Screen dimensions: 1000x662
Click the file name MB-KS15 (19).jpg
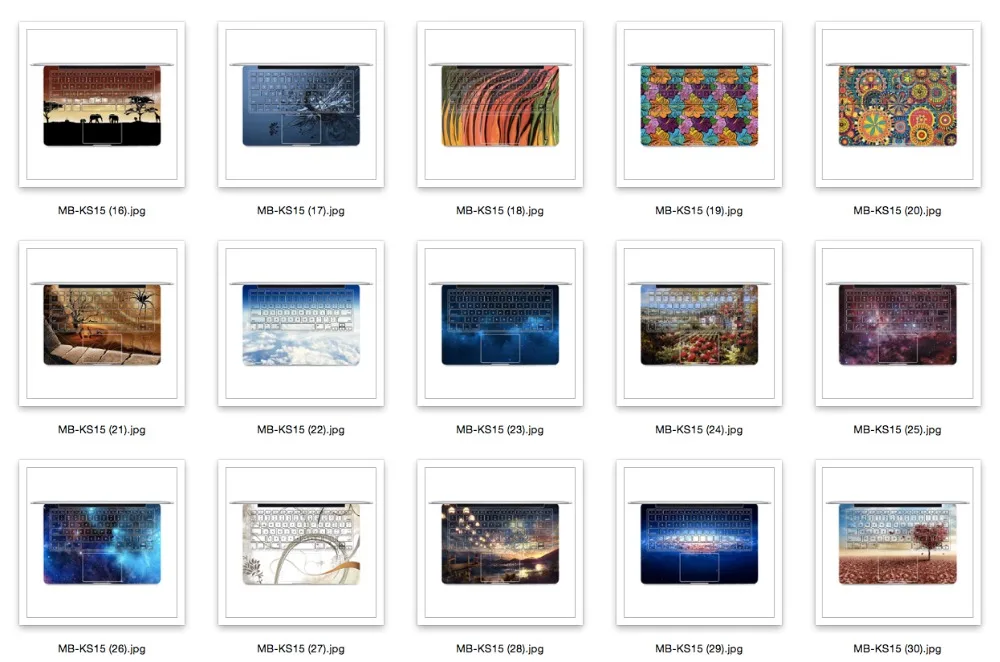point(699,210)
